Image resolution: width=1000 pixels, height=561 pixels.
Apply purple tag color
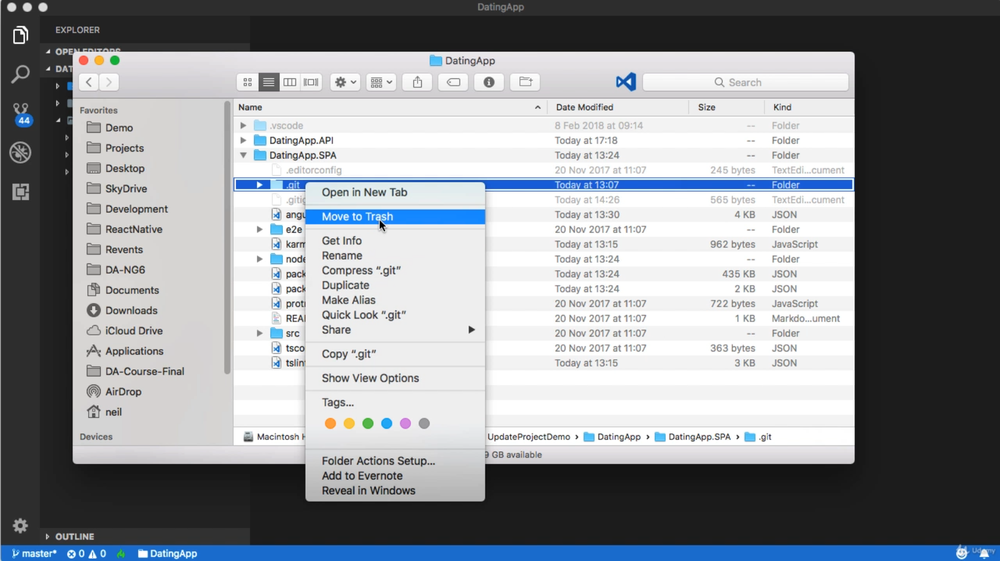pos(405,423)
